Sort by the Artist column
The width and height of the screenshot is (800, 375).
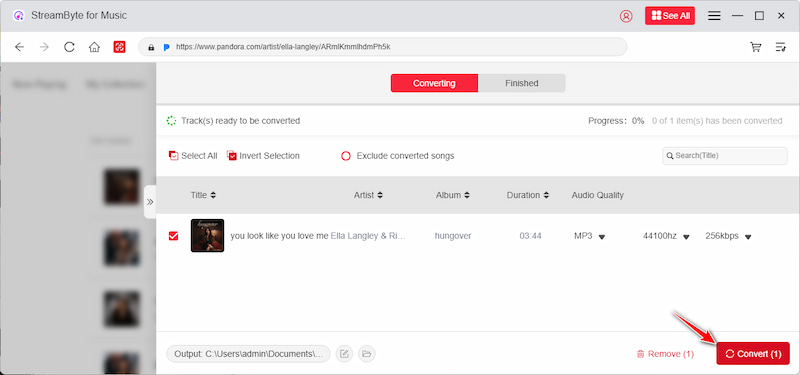click(368, 195)
